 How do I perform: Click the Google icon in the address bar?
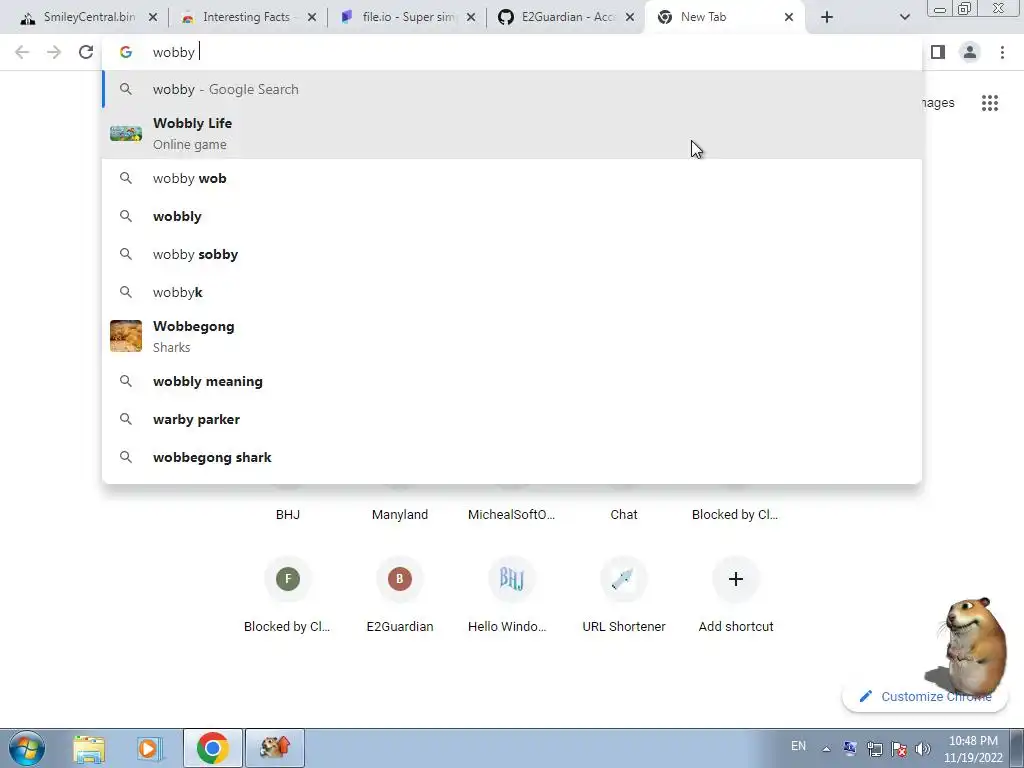click(x=125, y=52)
